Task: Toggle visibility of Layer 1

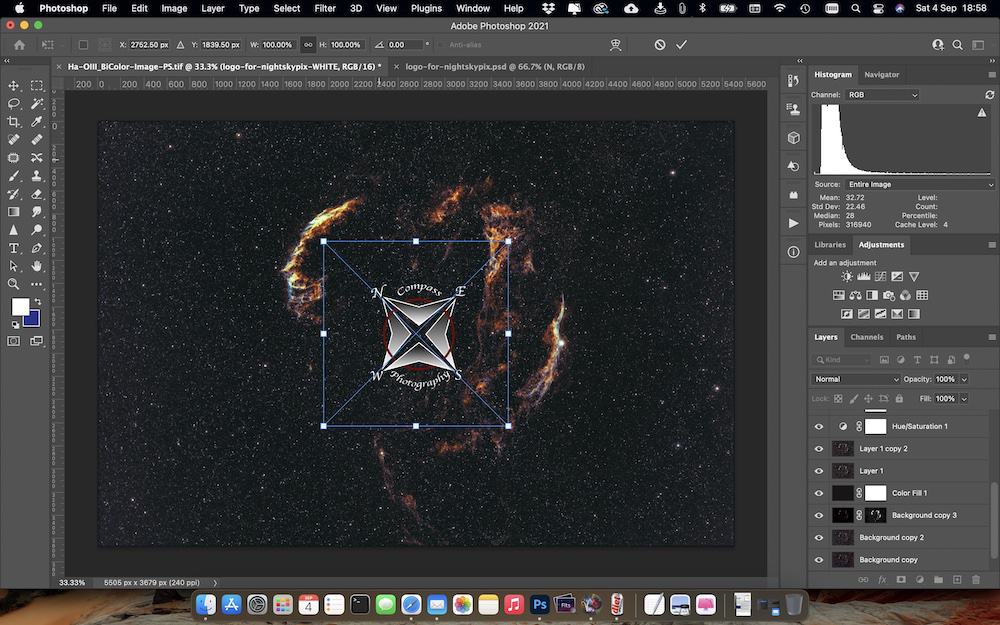Action: coord(819,471)
